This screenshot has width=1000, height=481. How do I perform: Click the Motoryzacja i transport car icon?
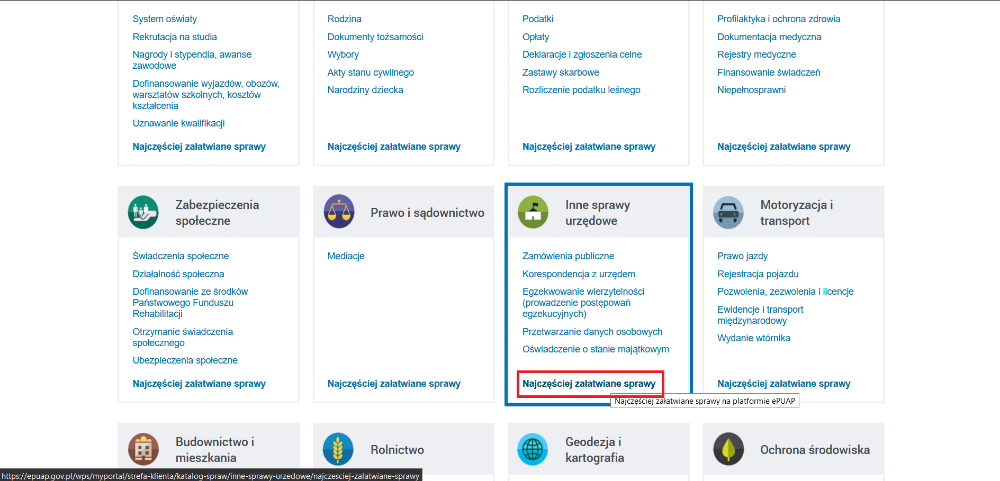tap(729, 212)
